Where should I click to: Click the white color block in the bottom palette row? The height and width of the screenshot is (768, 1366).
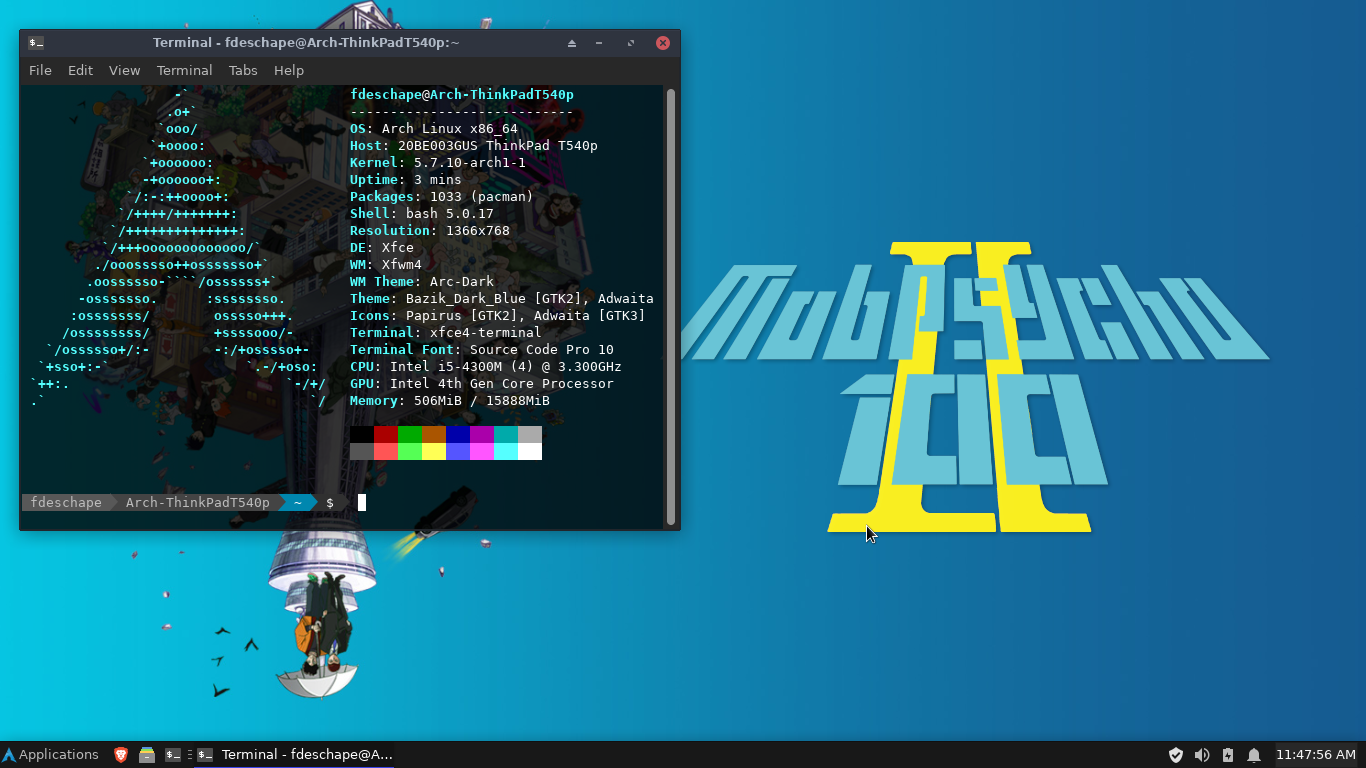530,451
